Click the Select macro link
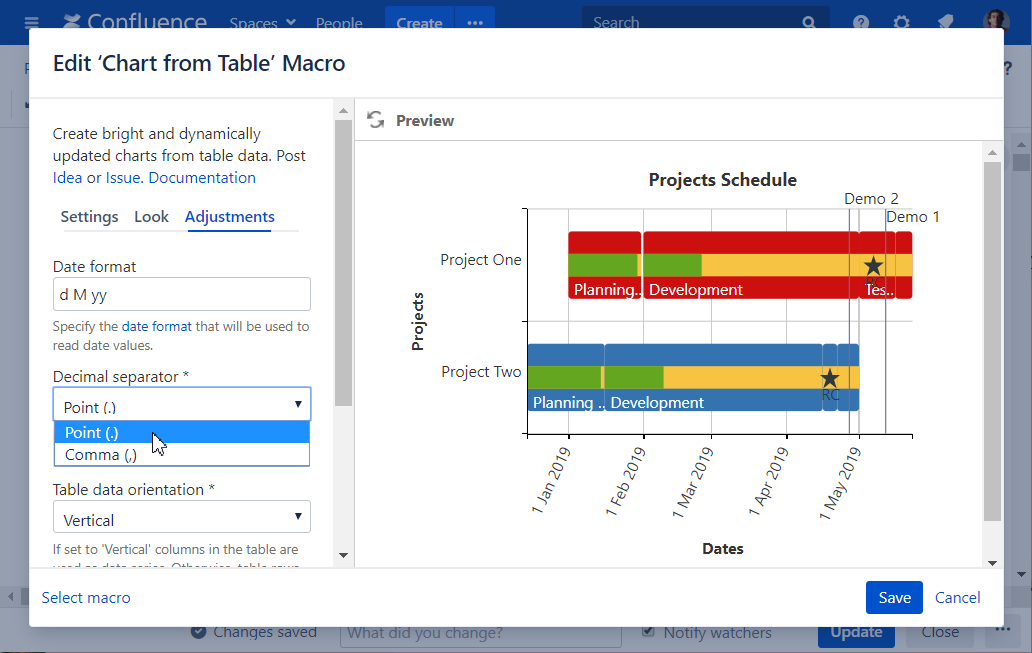Viewport: 1032px width, 653px height. click(86, 597)
